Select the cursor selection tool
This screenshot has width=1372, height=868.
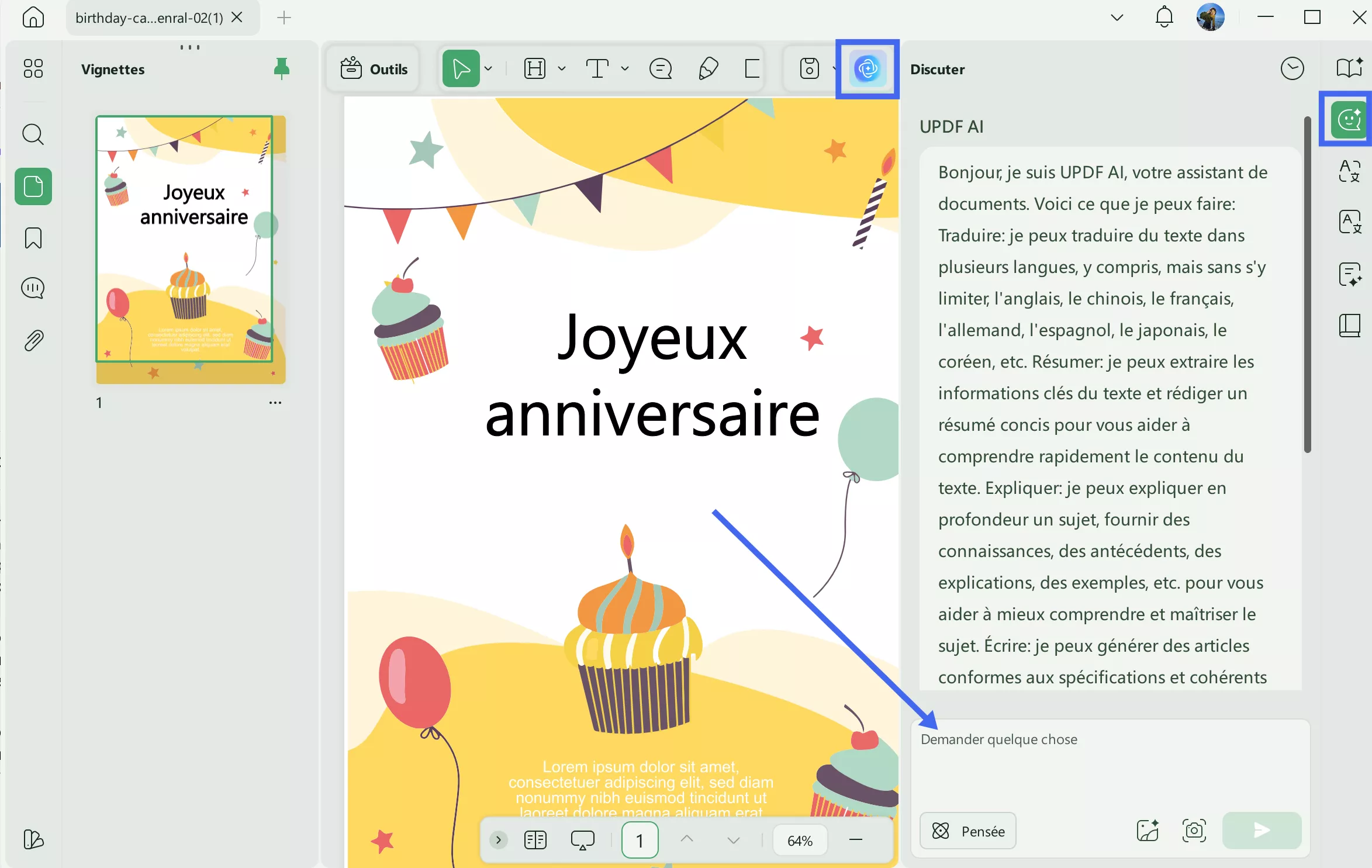pyautogui.click(x=461, y=68)
